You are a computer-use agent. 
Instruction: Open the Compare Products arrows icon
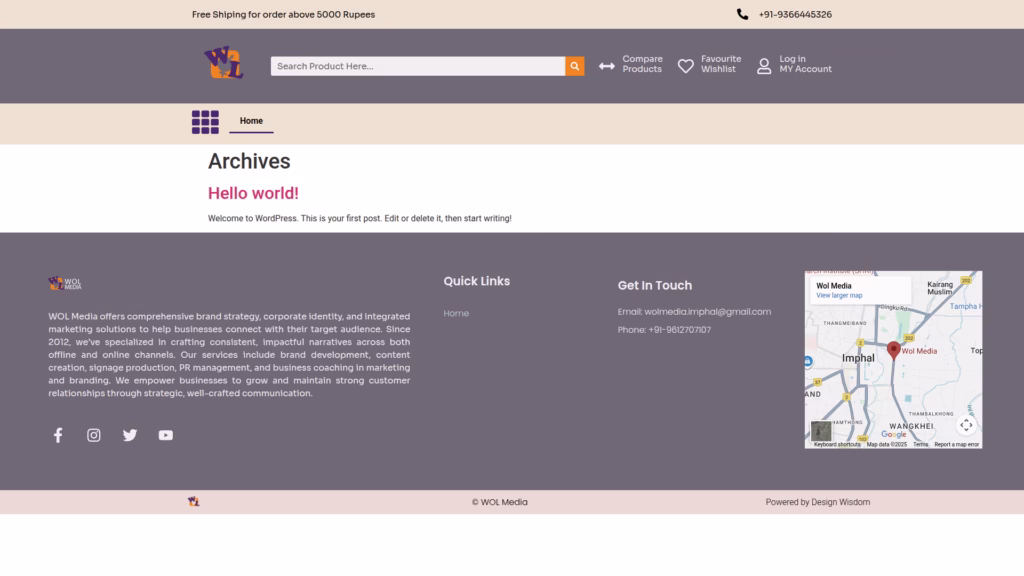coord(607,66)
